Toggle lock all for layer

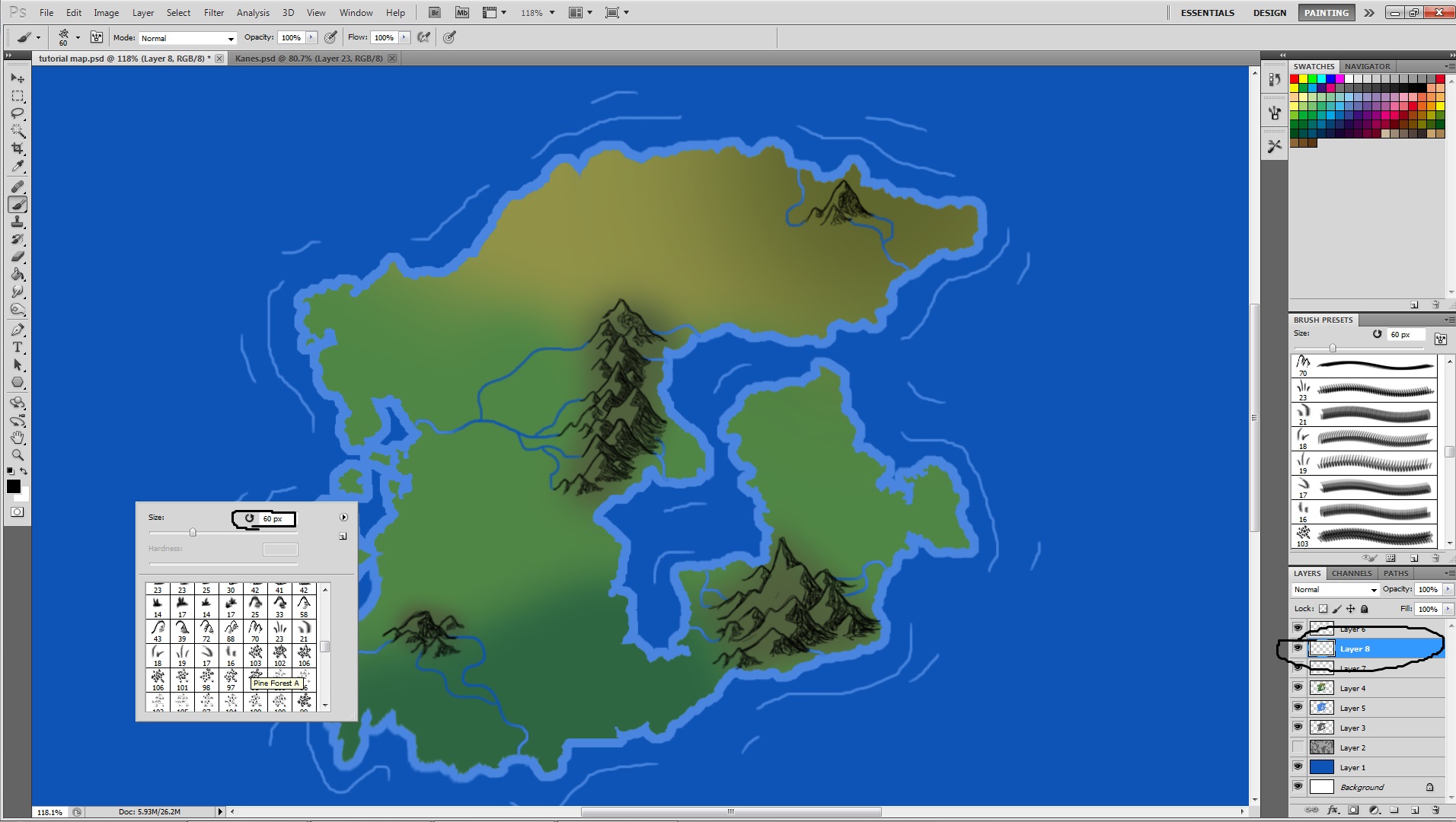click(1365, 609)
